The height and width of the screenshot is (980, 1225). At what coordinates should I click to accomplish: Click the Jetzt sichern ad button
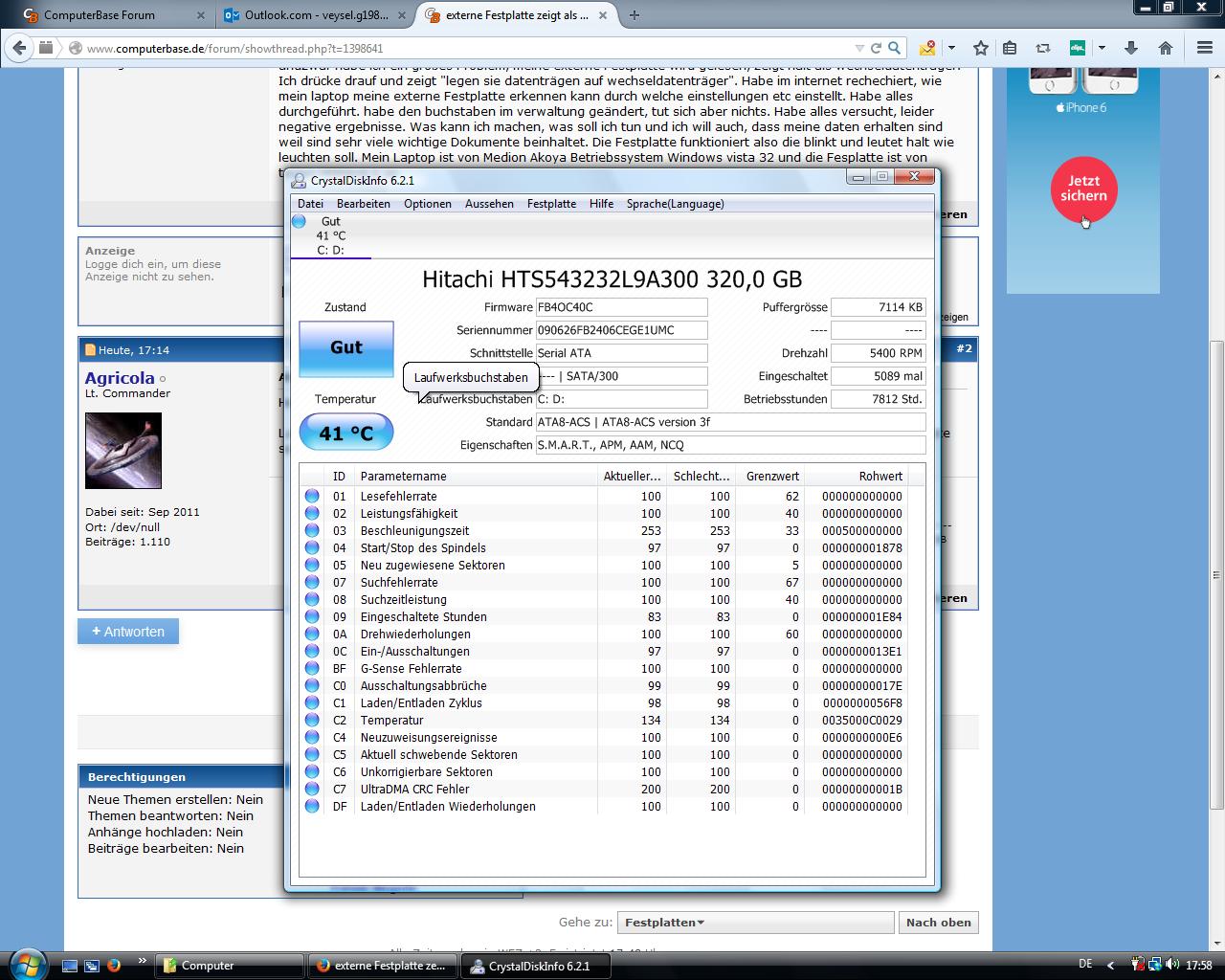(x=1083, y=189)
